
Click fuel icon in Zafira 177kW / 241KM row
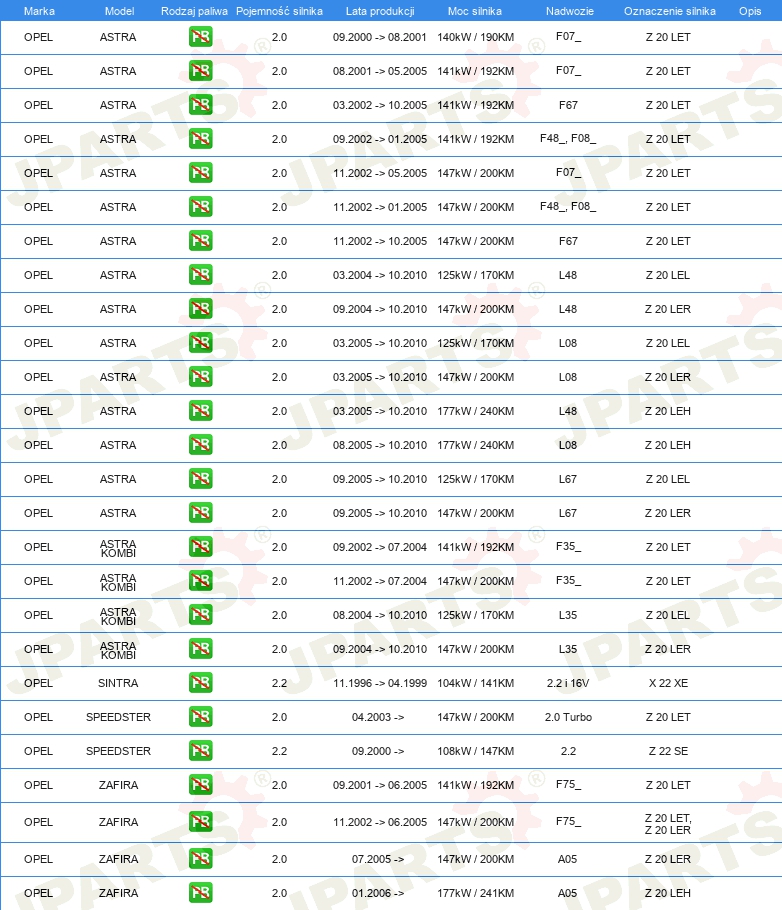tap(200, 893)
